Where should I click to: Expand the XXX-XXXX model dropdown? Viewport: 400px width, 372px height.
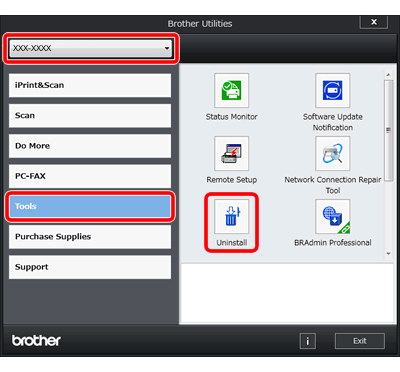91,49
